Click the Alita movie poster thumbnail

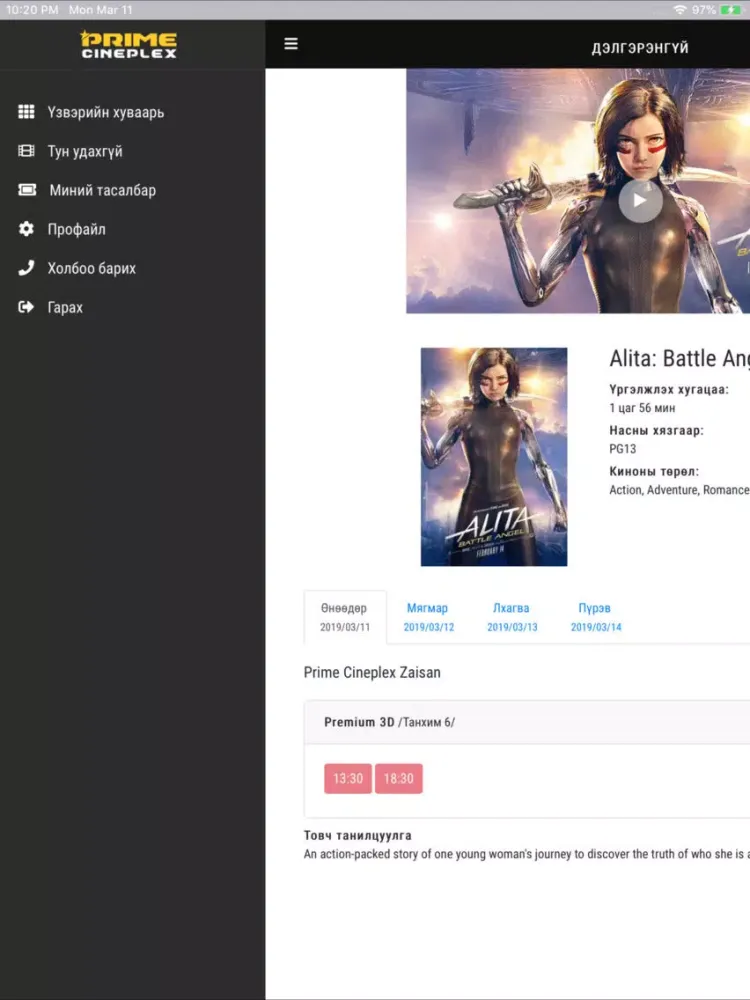coord(494,457)
